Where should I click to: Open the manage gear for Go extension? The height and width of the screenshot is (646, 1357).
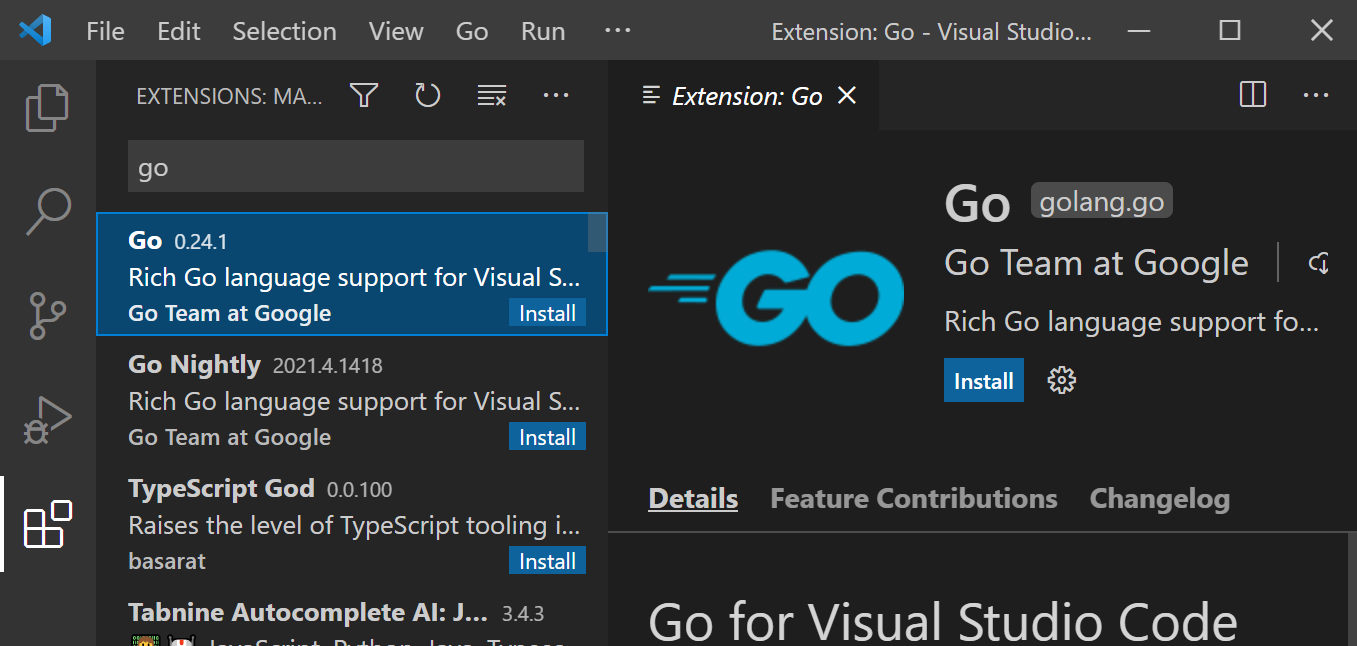1061,380
